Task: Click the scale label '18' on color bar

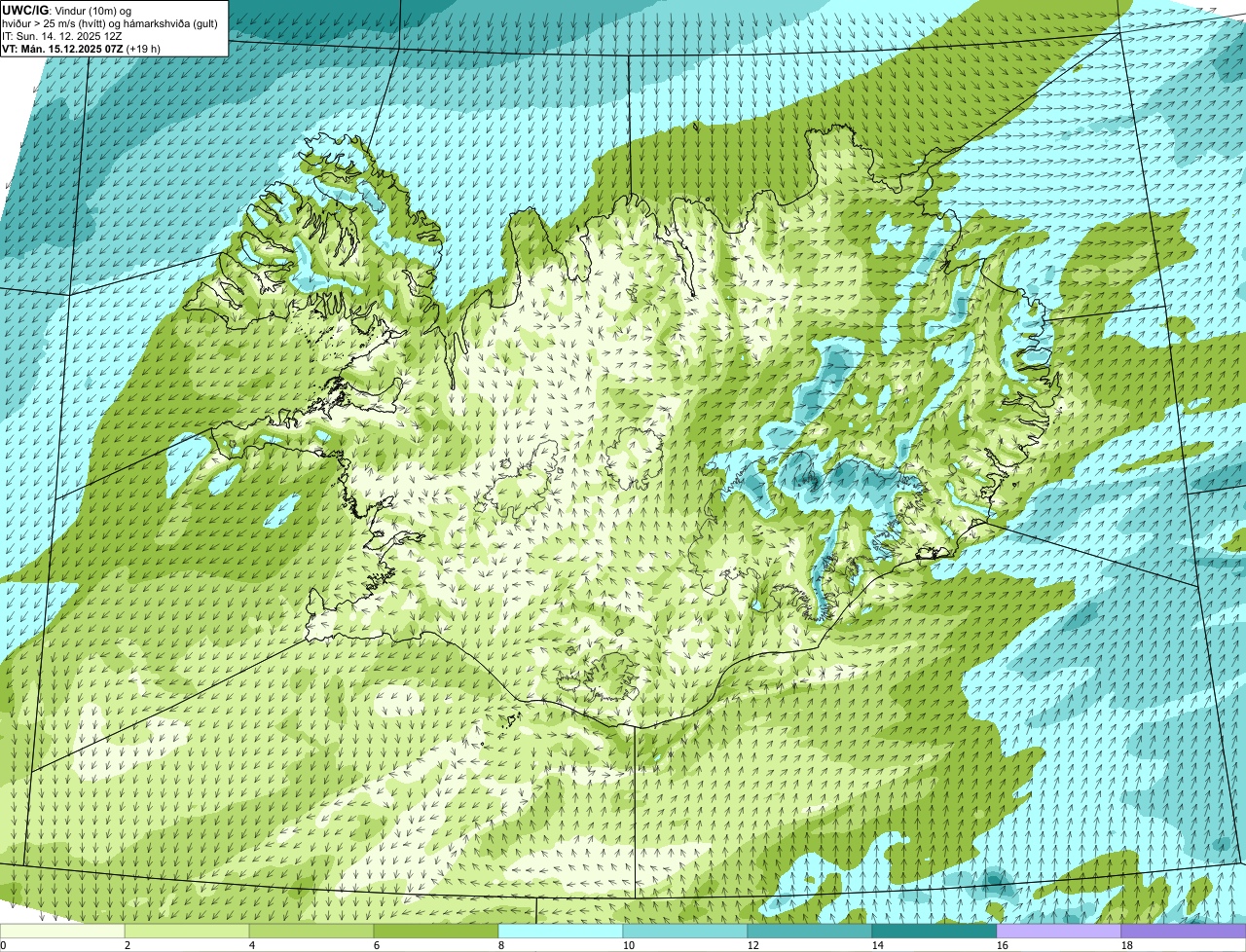Action: pos(1127,945)
